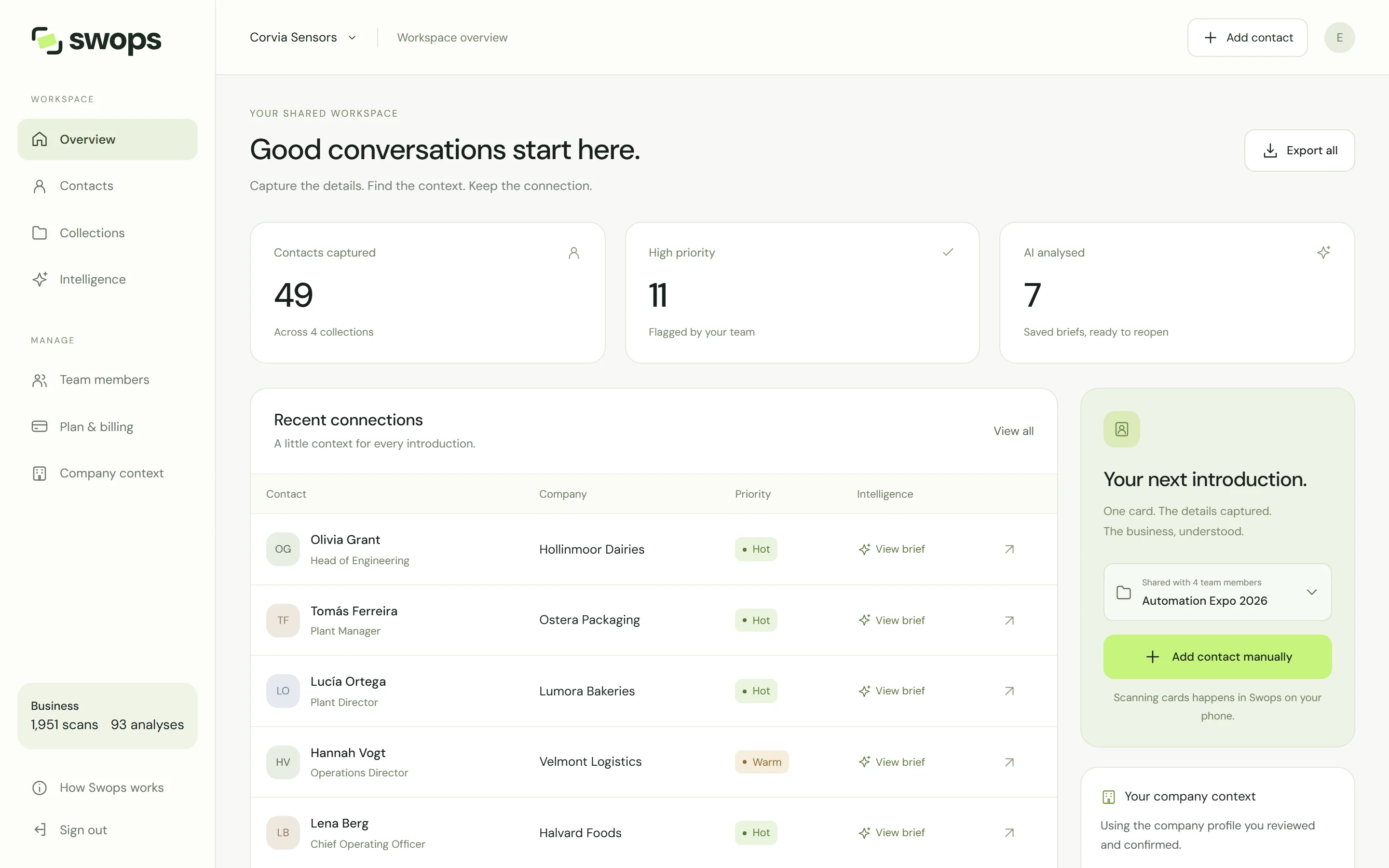Open Company context in the sidebar
The width and height of the screenshot is (1389, 868).
[108, 473]
